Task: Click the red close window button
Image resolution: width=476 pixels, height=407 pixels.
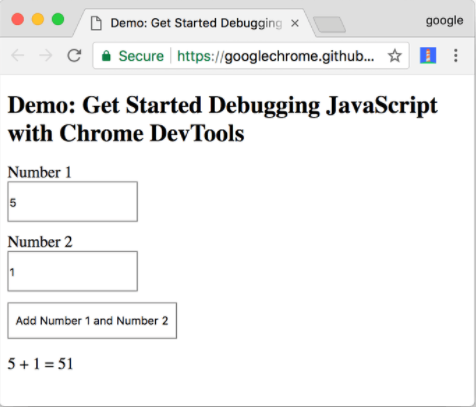Action: 18,19
